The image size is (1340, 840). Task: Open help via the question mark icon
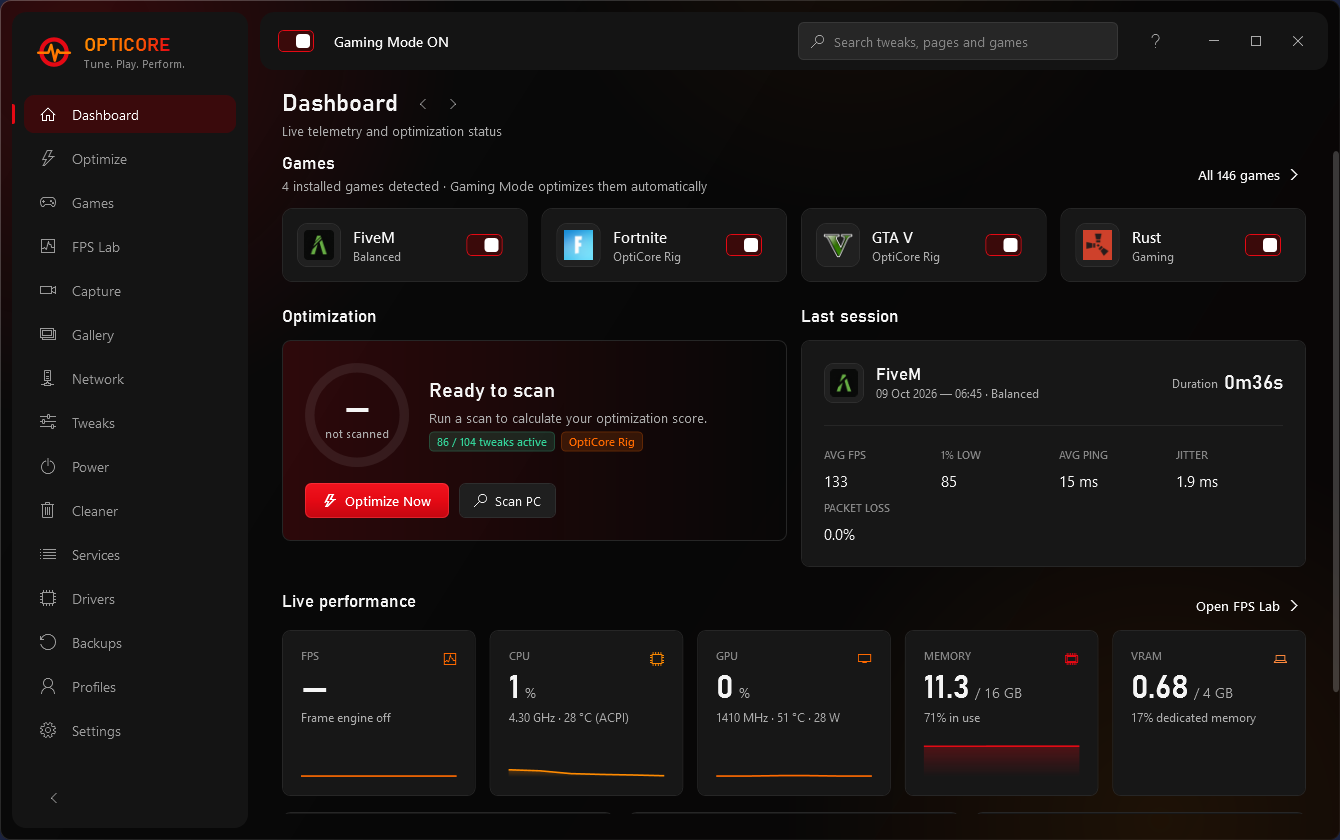[1156, 41]
